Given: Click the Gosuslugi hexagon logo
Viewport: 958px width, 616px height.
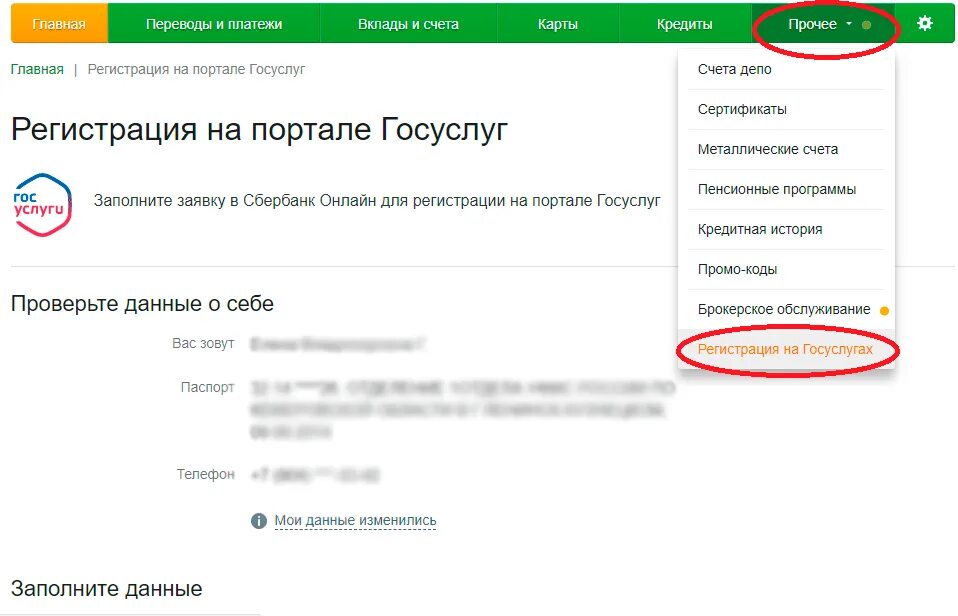Looking at the screenshot, I should [x=43, y=205].
